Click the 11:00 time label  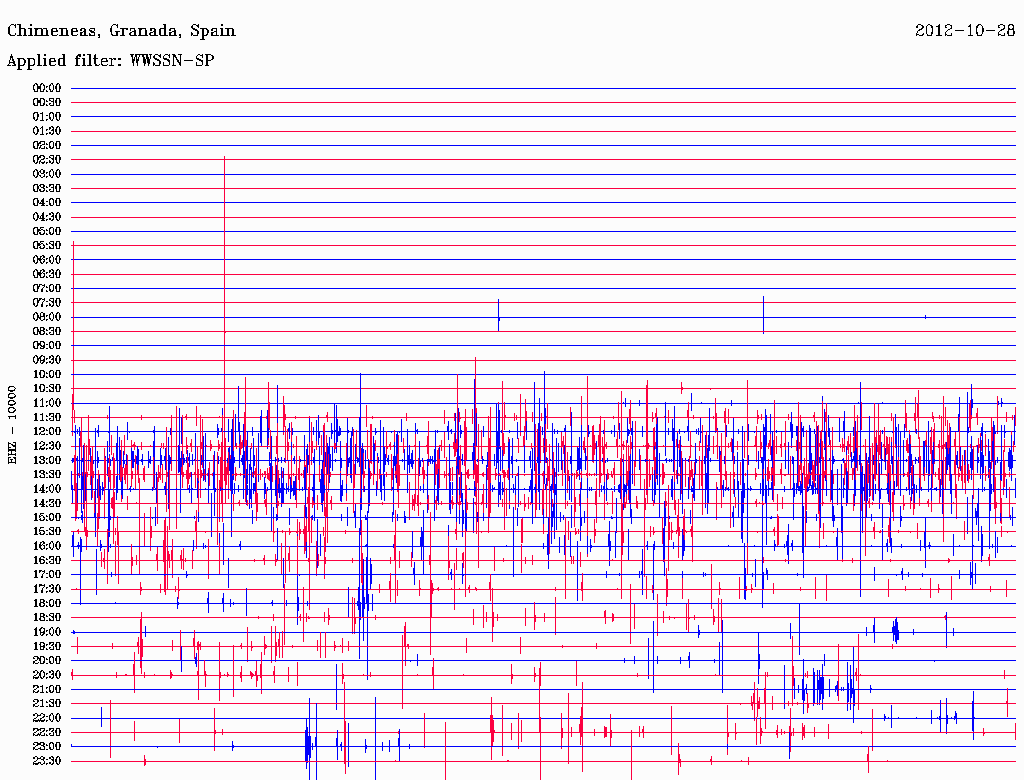click(x=47, y=403)
